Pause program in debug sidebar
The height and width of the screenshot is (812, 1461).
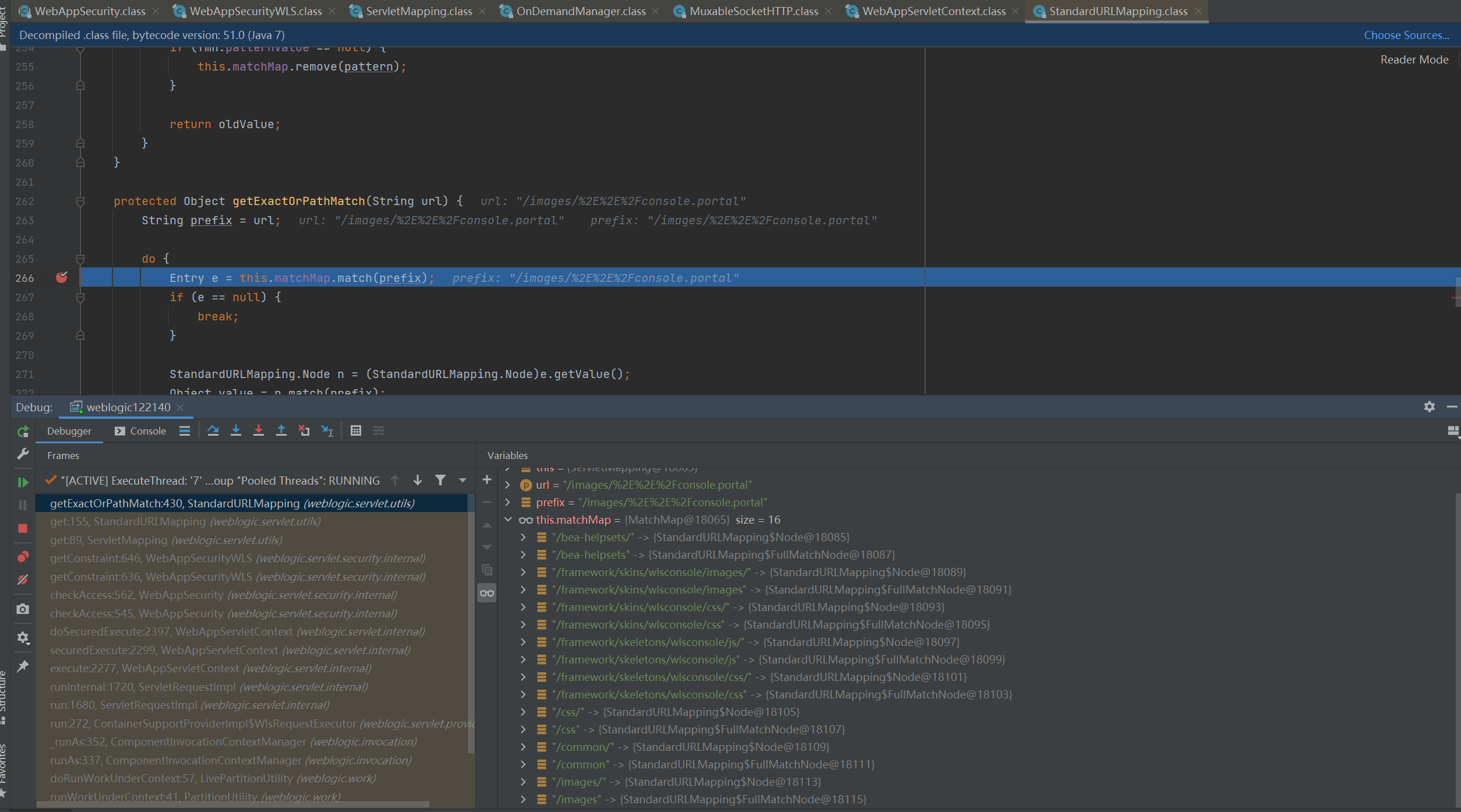point(23,505)
